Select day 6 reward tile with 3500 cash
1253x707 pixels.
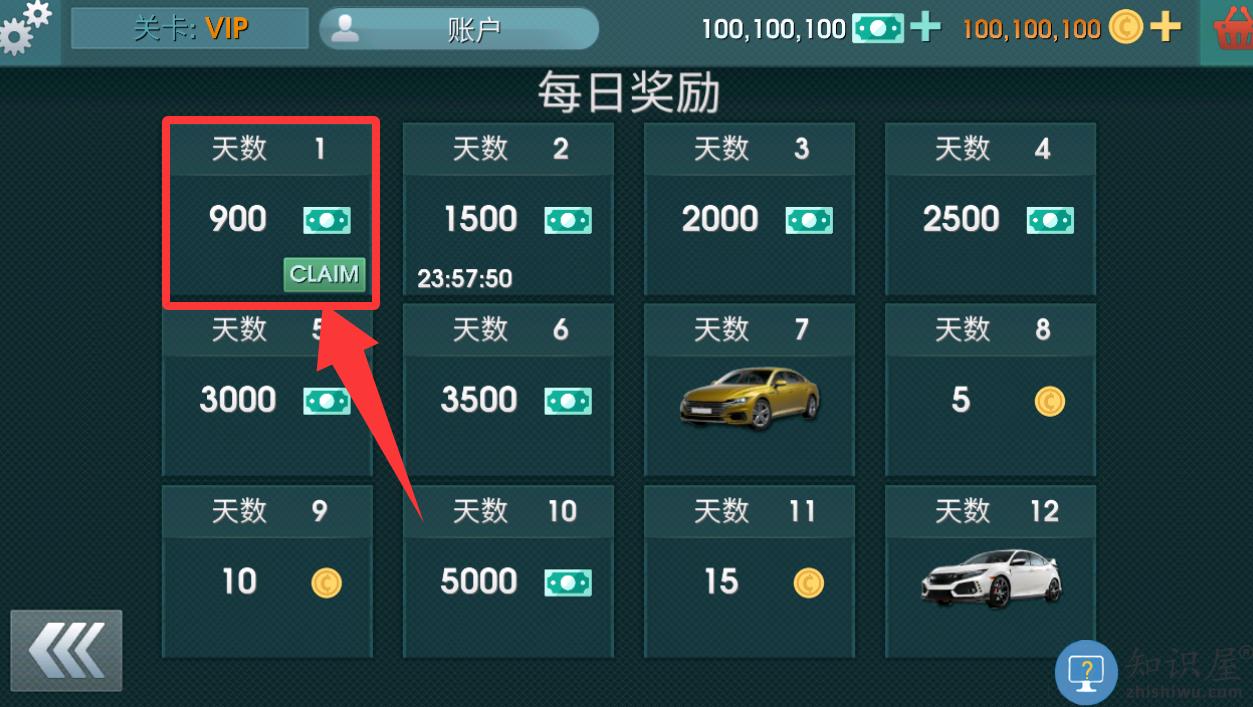point(508,390)
